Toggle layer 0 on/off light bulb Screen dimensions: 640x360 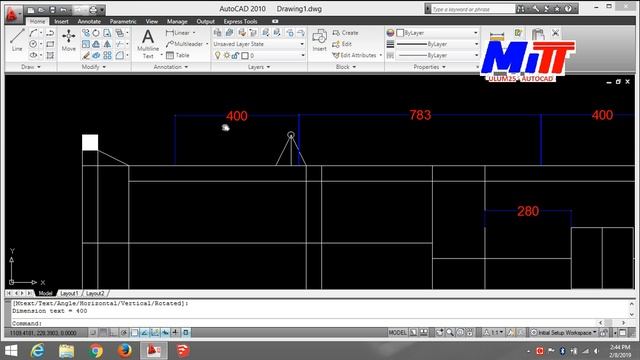click(218, 55)
